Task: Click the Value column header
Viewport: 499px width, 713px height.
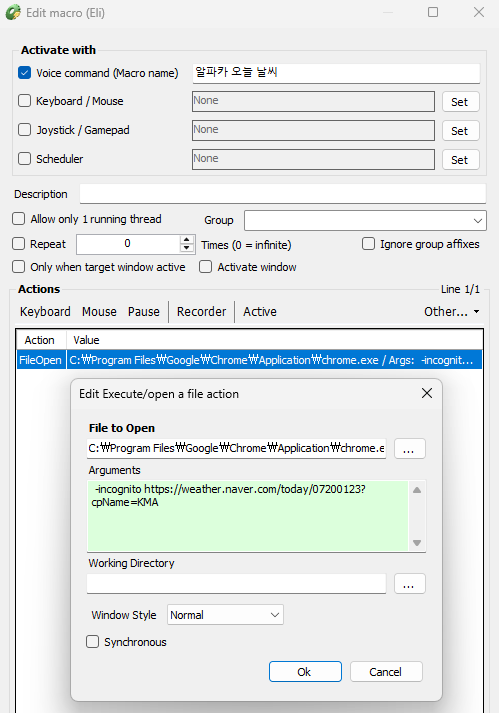Action: pos(274,340)
